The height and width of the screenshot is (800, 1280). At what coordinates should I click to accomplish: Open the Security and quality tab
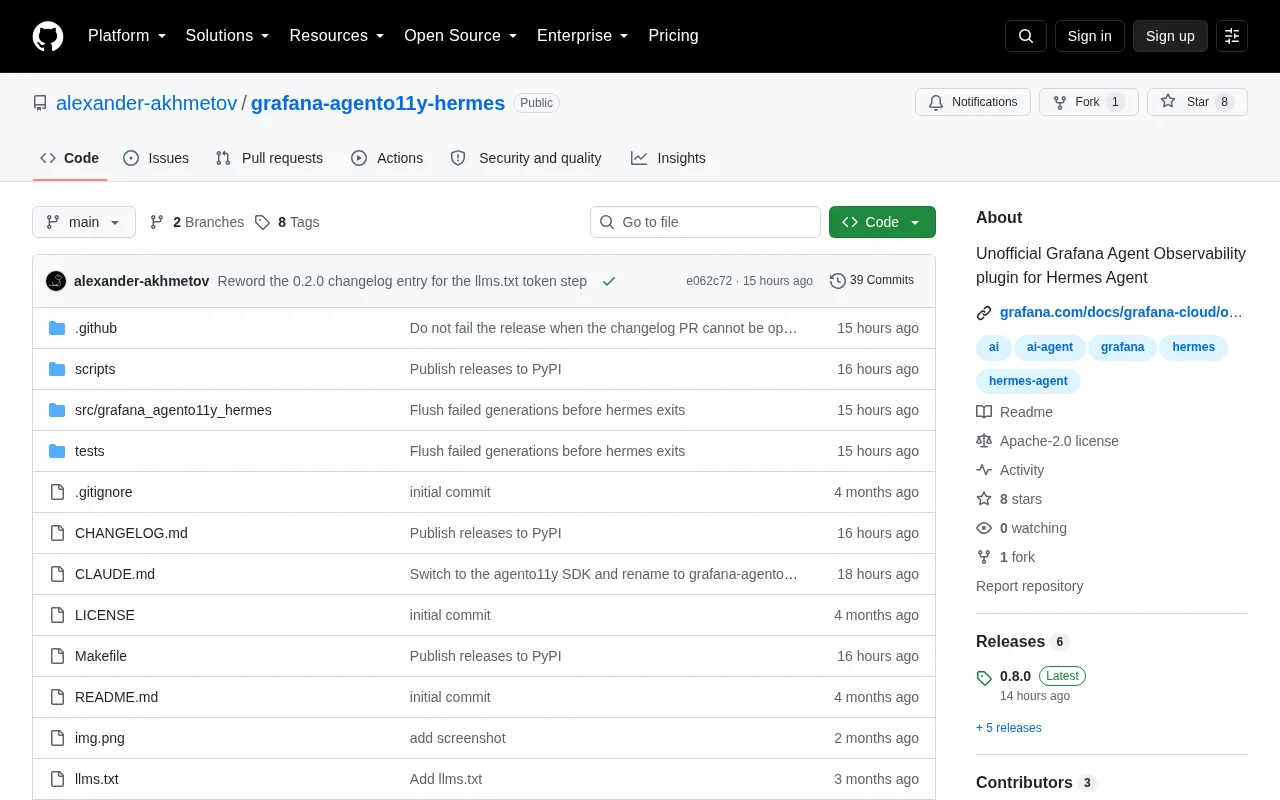pyautogui.click(x=526, y=158)
